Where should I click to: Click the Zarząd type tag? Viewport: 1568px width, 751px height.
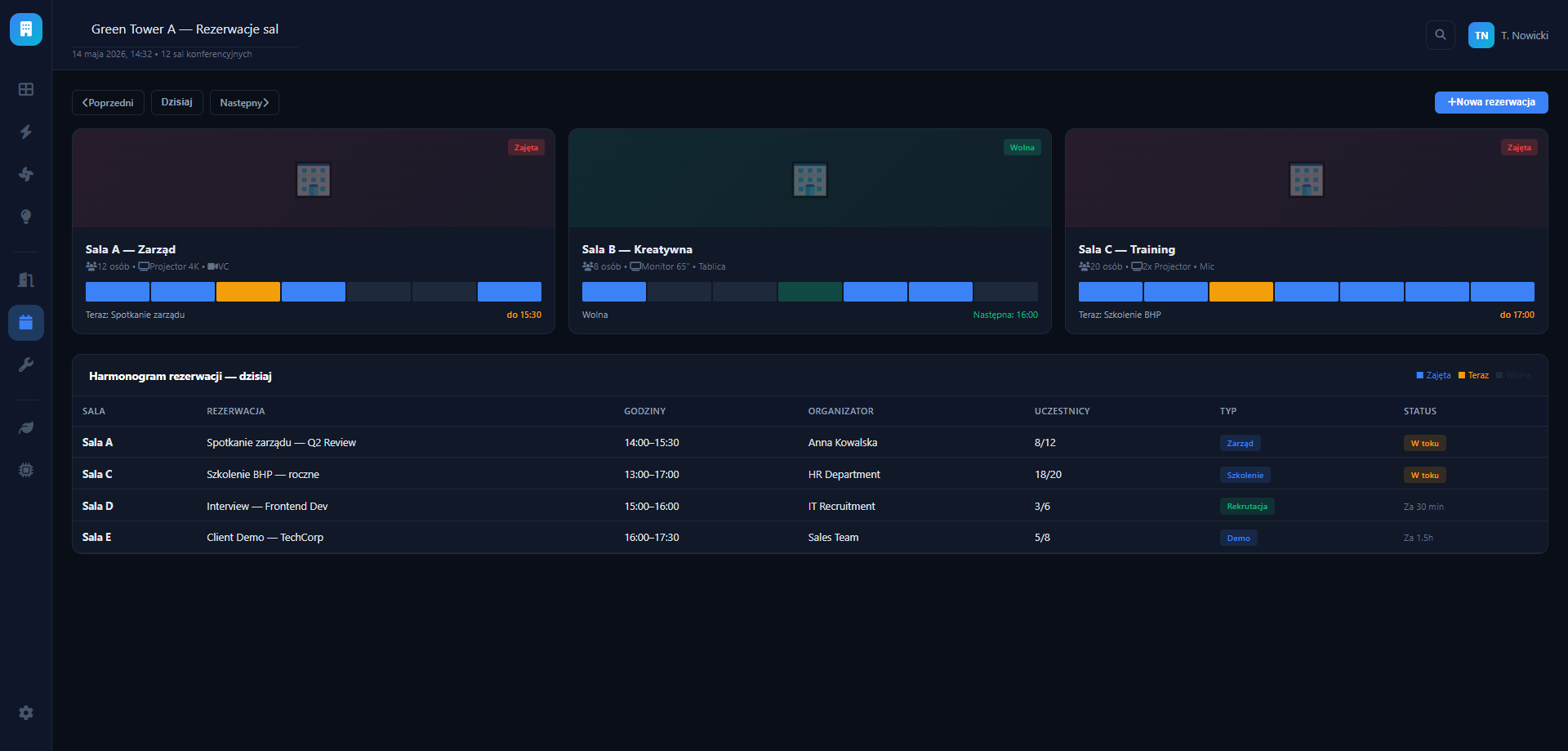(x=1240, y=443)
